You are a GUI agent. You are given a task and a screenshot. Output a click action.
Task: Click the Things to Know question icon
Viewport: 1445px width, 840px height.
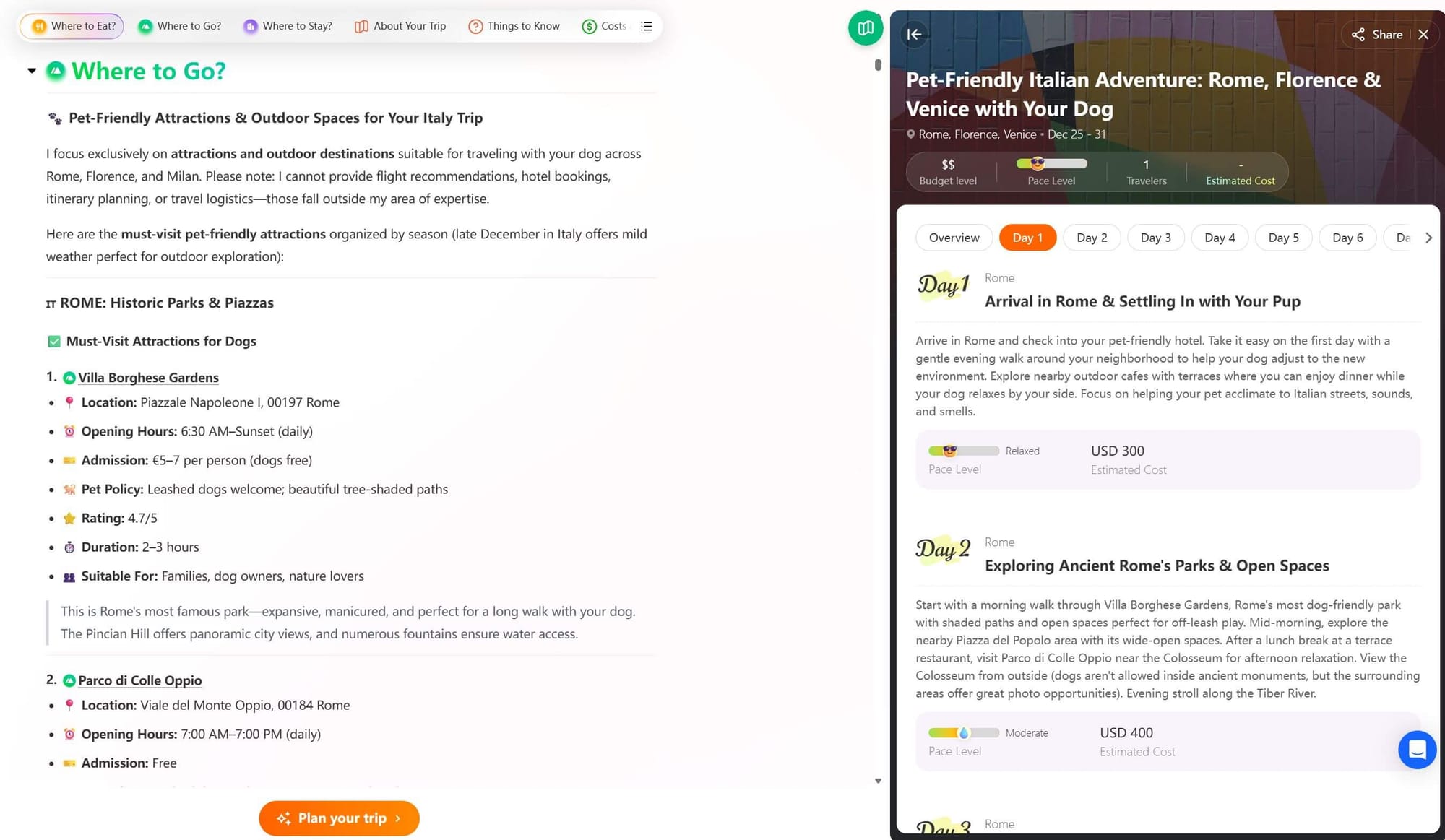coord(475,26)
